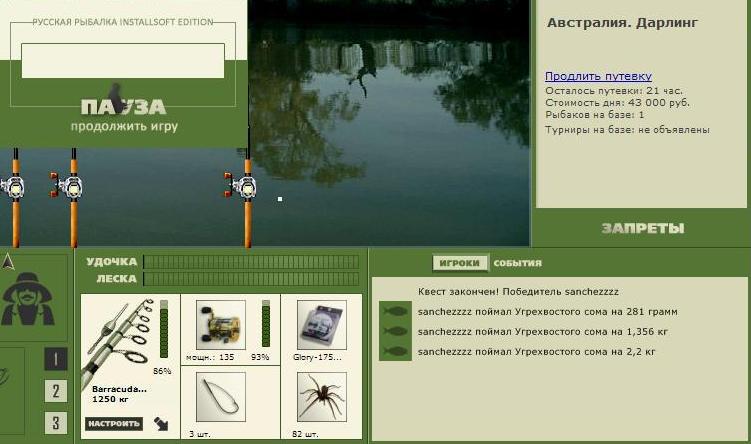Continue game via продолжить игру
The height and width of the screenshot is (444, 751).
coord(124,126)
